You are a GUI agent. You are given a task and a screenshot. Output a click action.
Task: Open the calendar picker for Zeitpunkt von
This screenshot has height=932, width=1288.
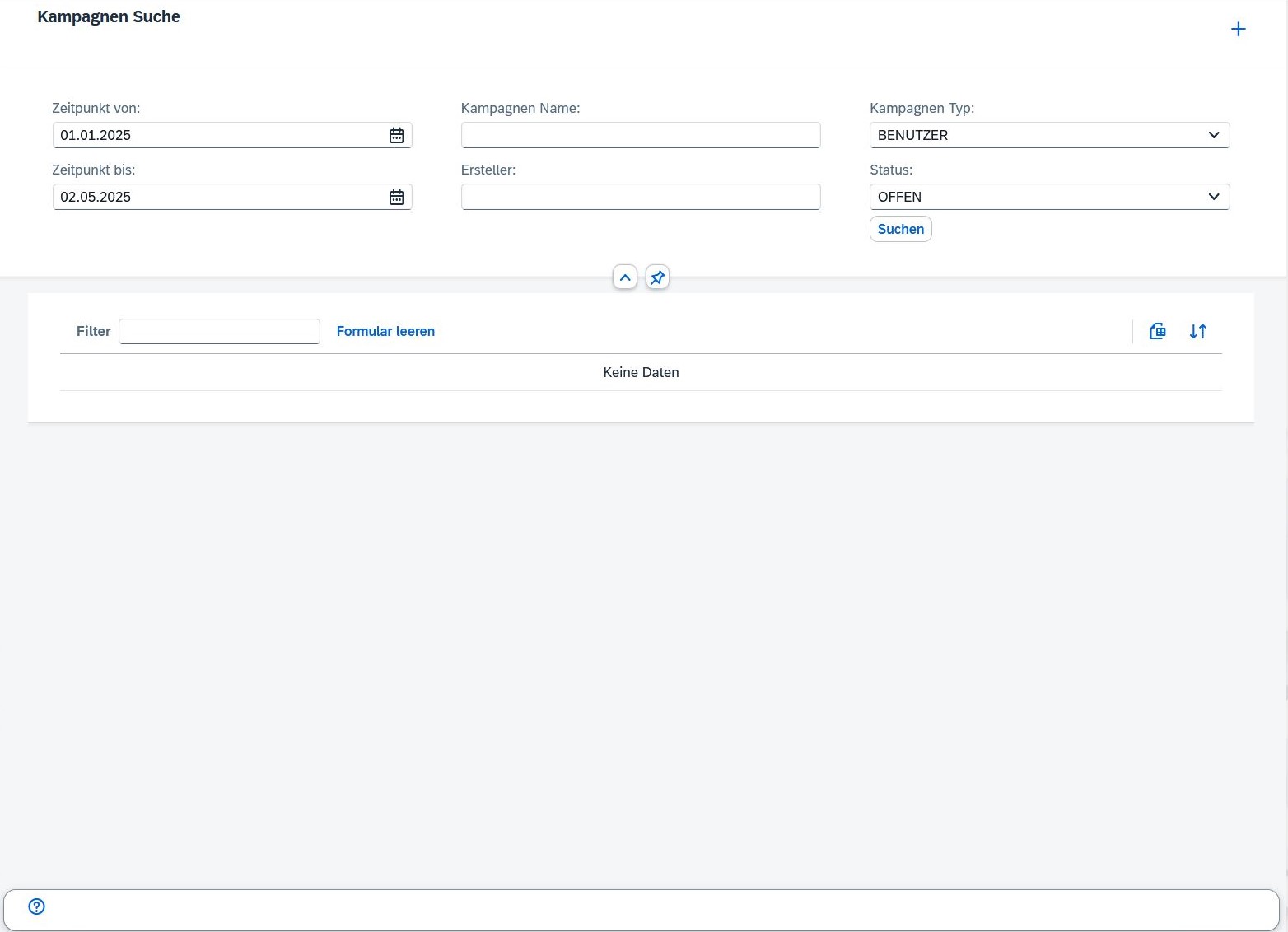(396, 136)
